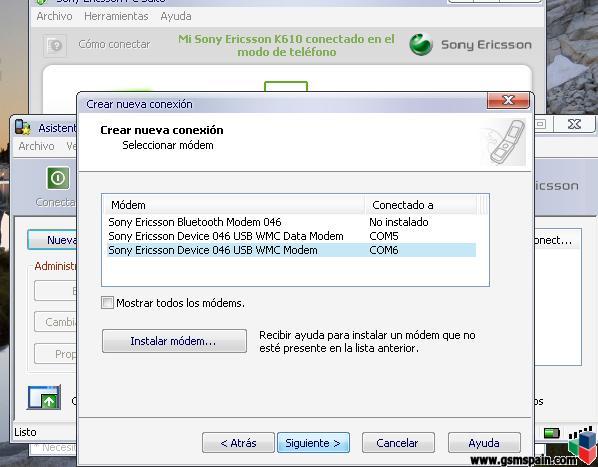This screenshot has height=467, width=598.
Task: Click the Siguiente > button
Action: point(313,443)
